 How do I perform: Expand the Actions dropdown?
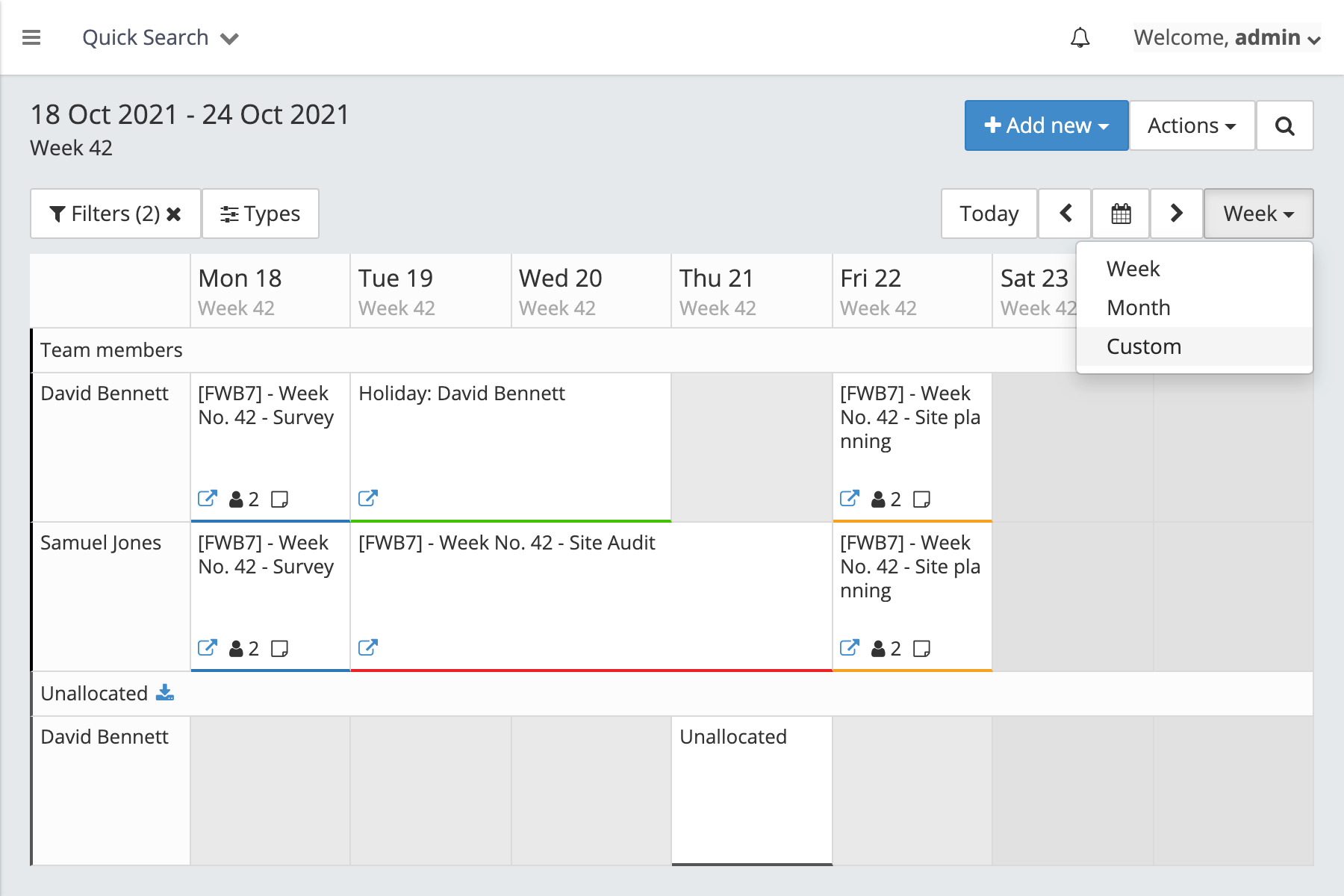1192,125
